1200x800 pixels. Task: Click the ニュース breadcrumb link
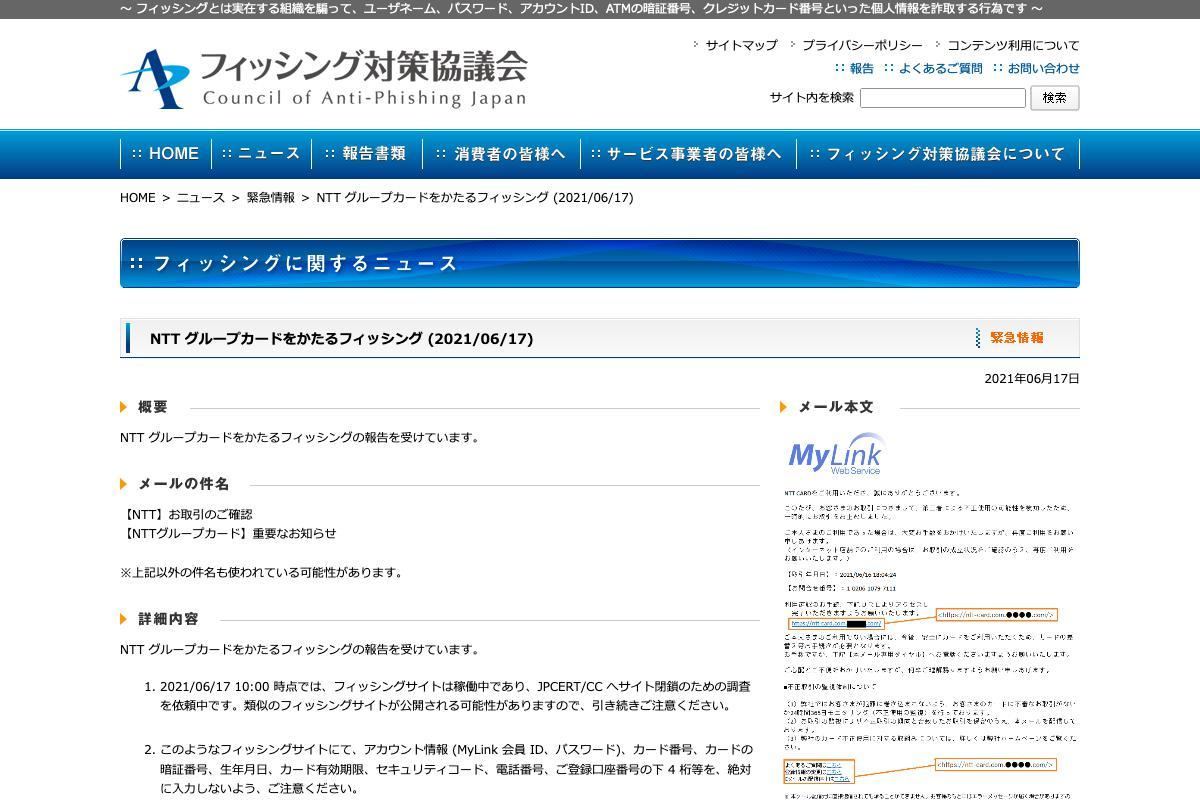pyautogui.click(x=201, y=198)
